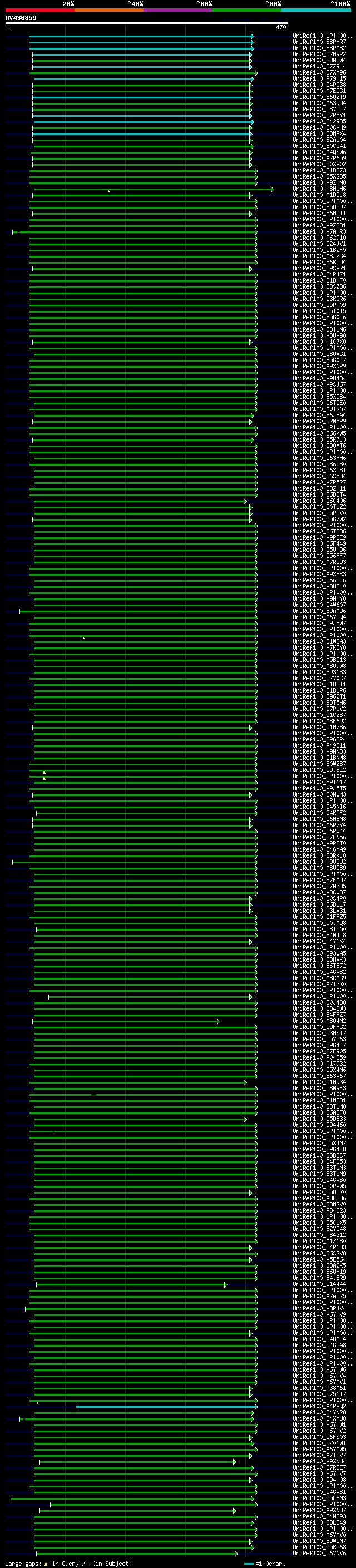
Task: Select hit label UniRef100_A9UDU2
Action: click(319, 862)
